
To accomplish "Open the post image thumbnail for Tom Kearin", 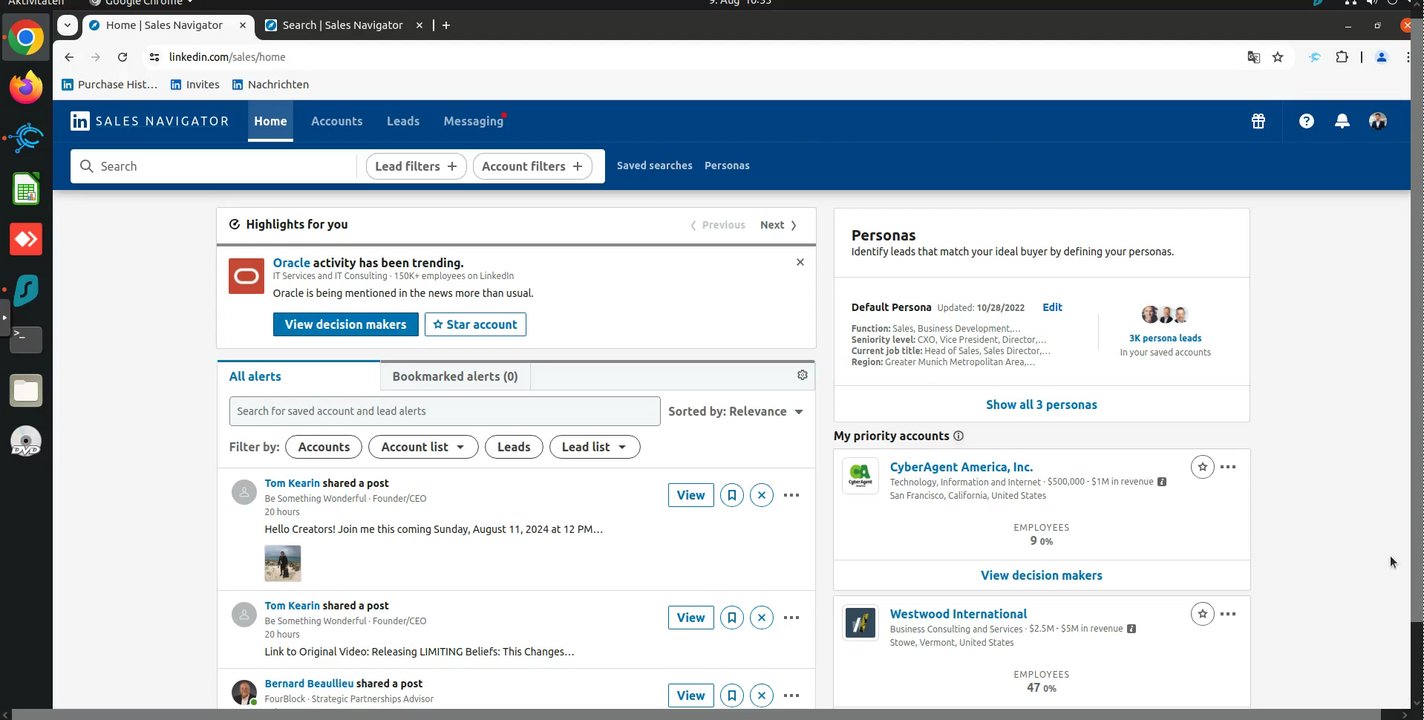I will (x=282, y=563).
